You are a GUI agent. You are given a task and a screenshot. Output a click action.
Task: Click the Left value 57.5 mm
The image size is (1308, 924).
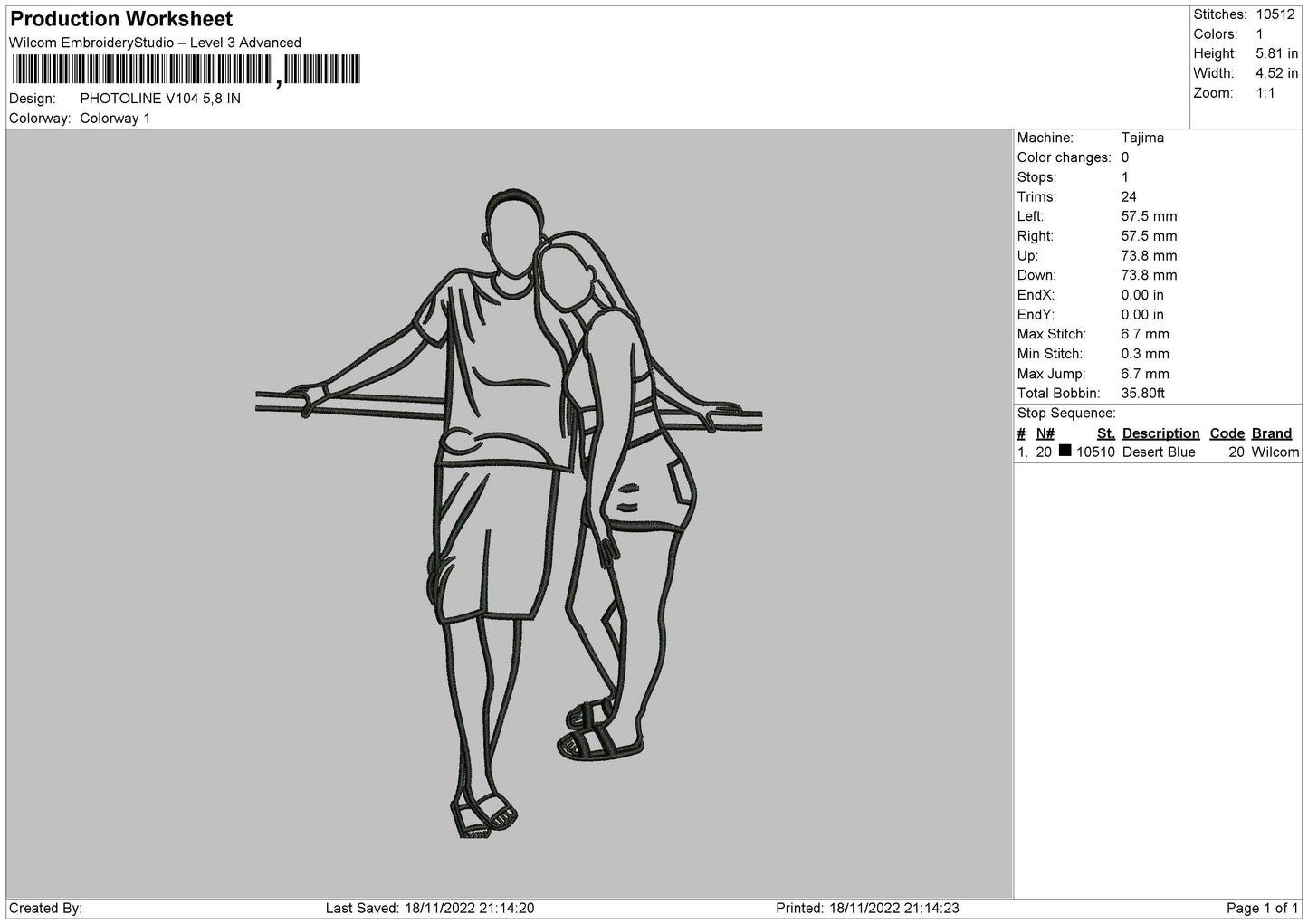(x=1149, y=216)
